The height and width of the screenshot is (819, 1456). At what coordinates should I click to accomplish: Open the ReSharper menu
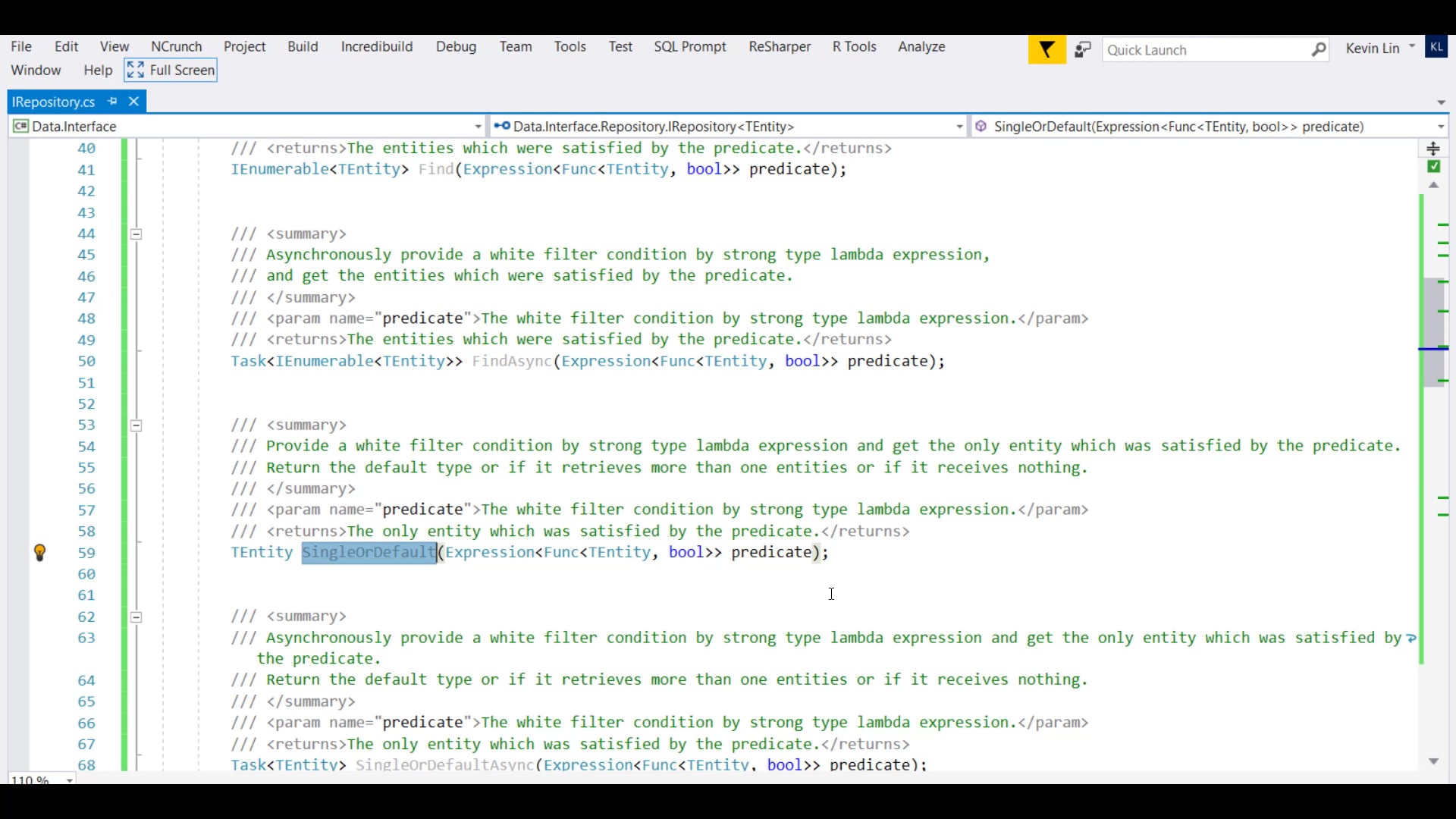[779, 46]
